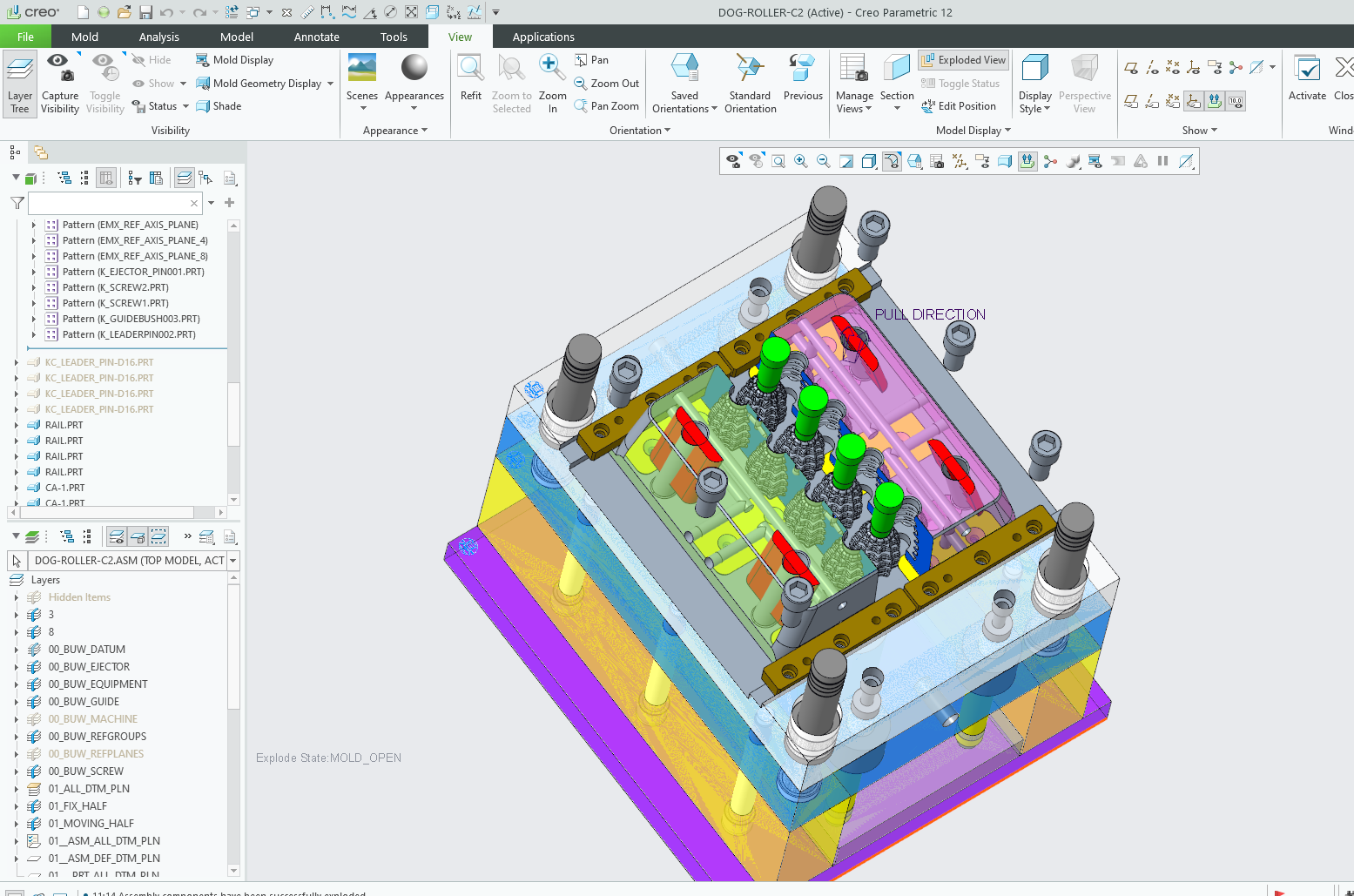Toggle Mold Display visibility option
This screenshot has height=896, width=1354.
235,60
